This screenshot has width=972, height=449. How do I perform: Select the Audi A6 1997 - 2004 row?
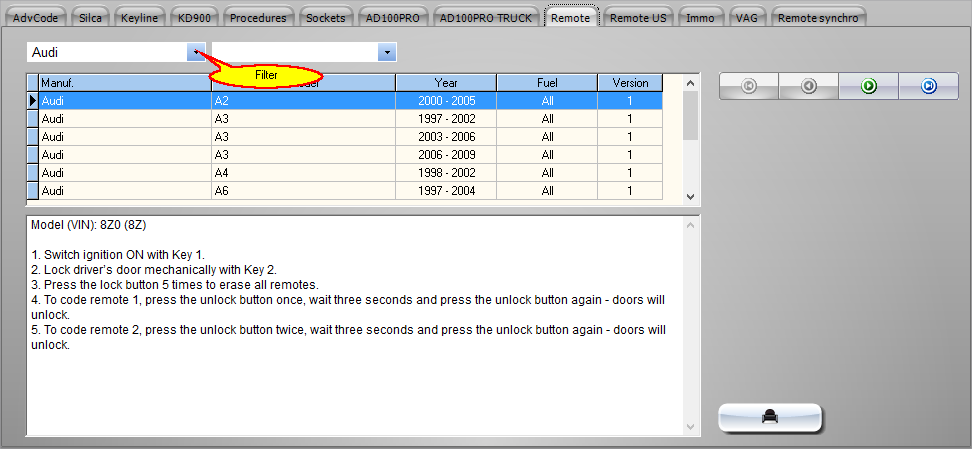[350, 191]
